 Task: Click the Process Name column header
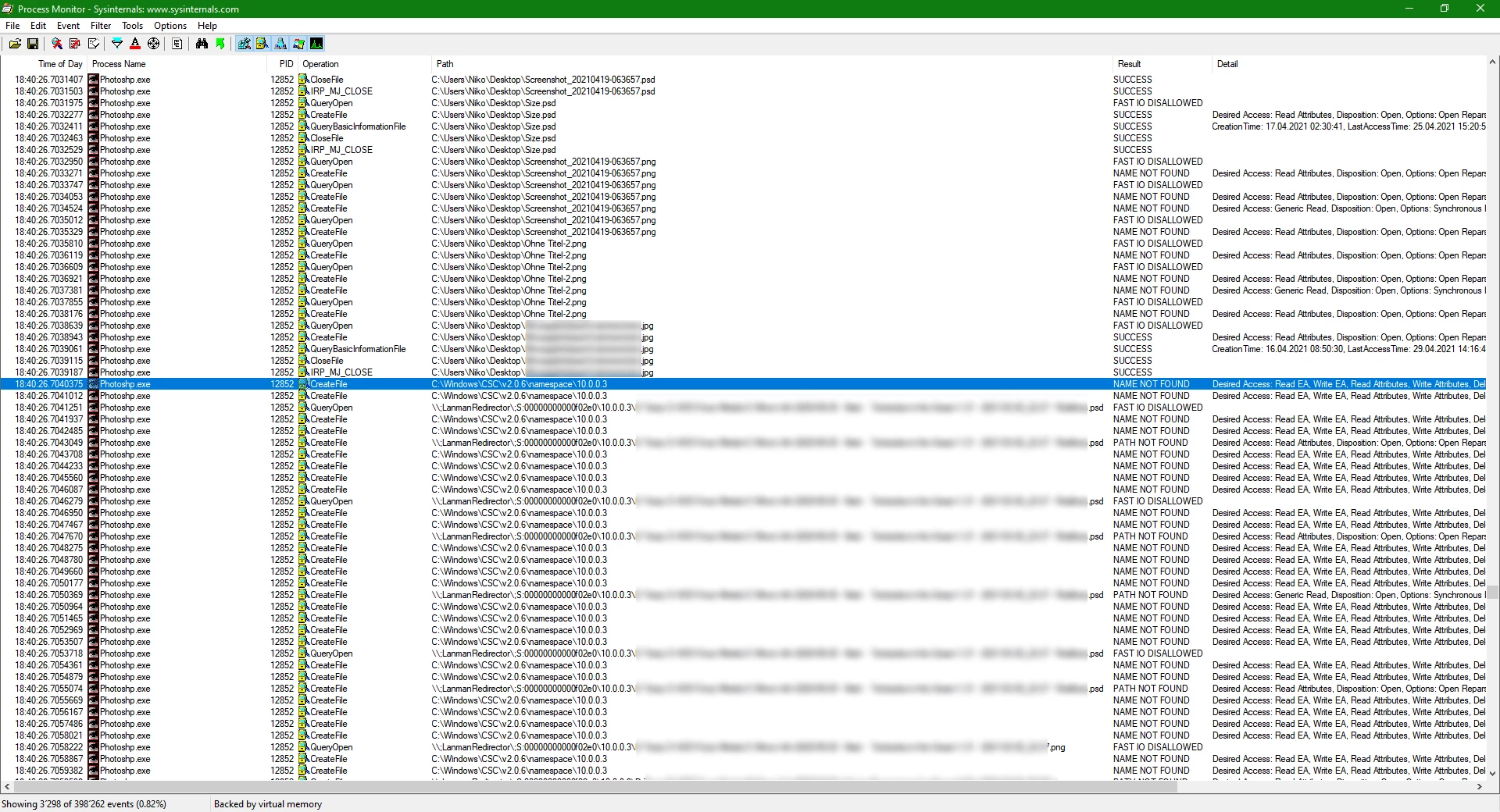pyautogui.click(x=177, y=64)
